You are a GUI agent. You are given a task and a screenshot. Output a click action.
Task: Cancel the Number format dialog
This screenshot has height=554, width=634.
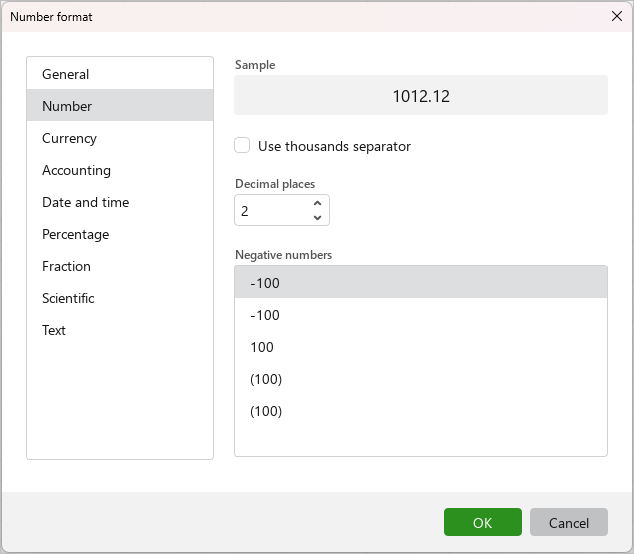coord(568,522)
